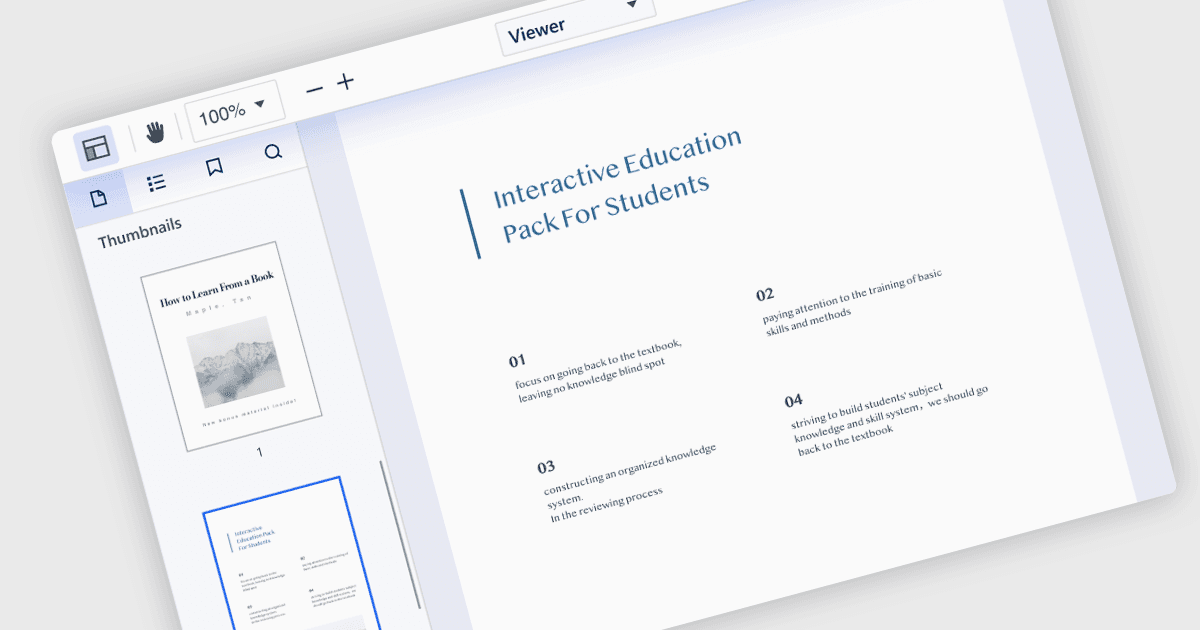This screenshot has height=630, width=1200.
Task: Open the search tab in sidebar
Action: (273, 152)
